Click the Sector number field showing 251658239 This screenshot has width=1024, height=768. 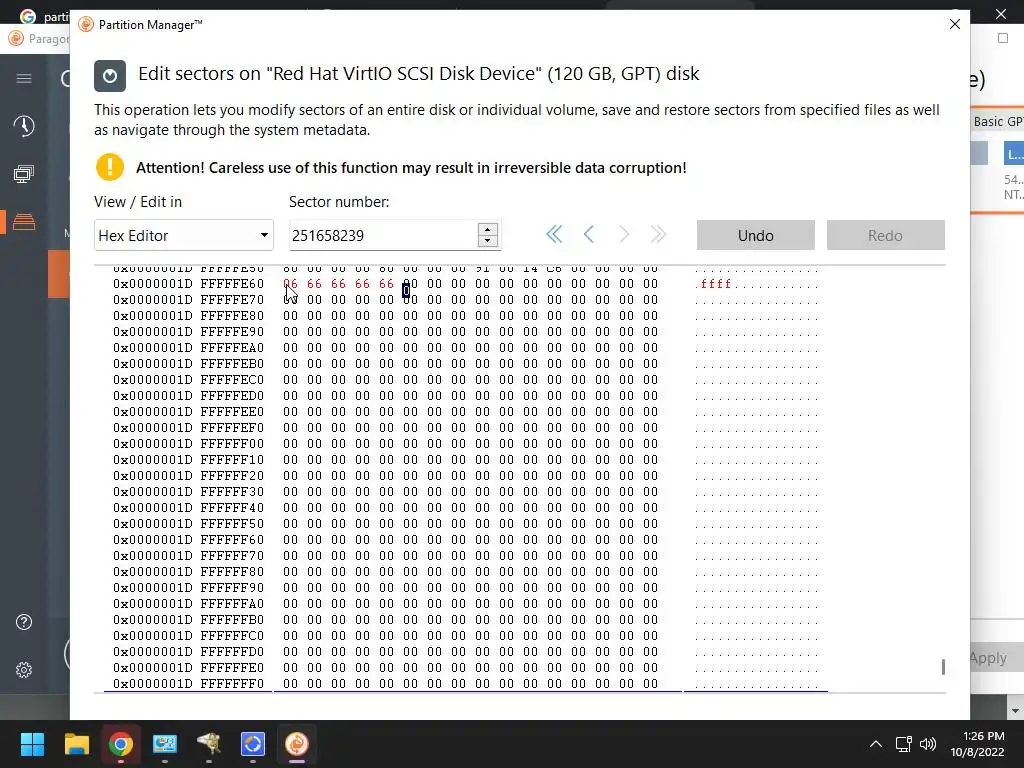coord(383,235)
